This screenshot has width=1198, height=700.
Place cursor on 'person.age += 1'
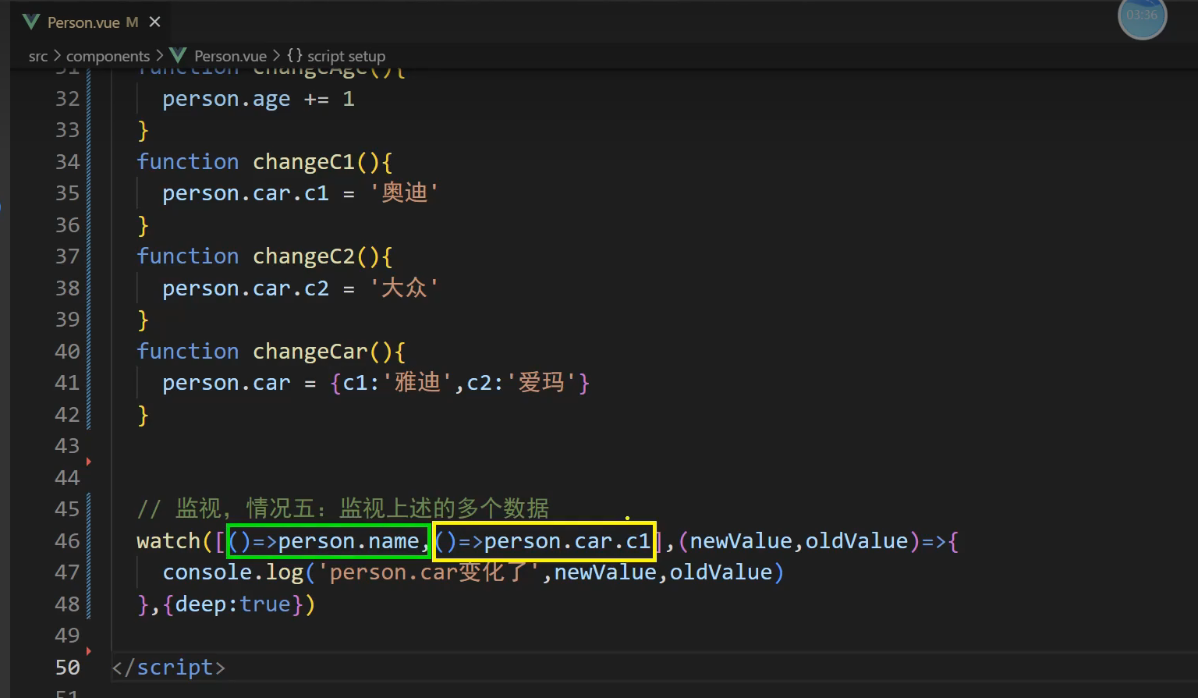pos(258,99)
